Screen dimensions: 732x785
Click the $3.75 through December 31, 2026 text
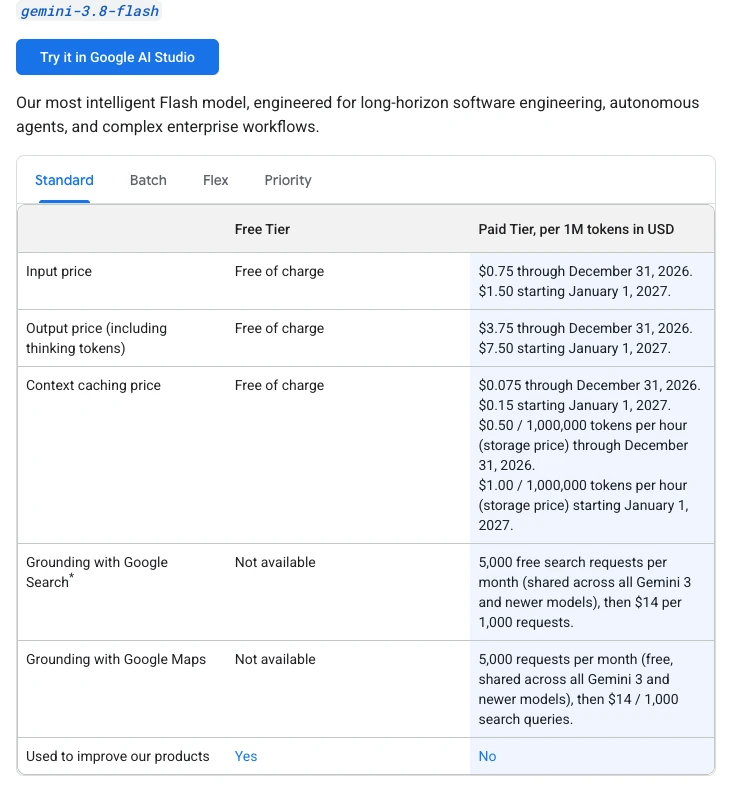tap(585, 328)
